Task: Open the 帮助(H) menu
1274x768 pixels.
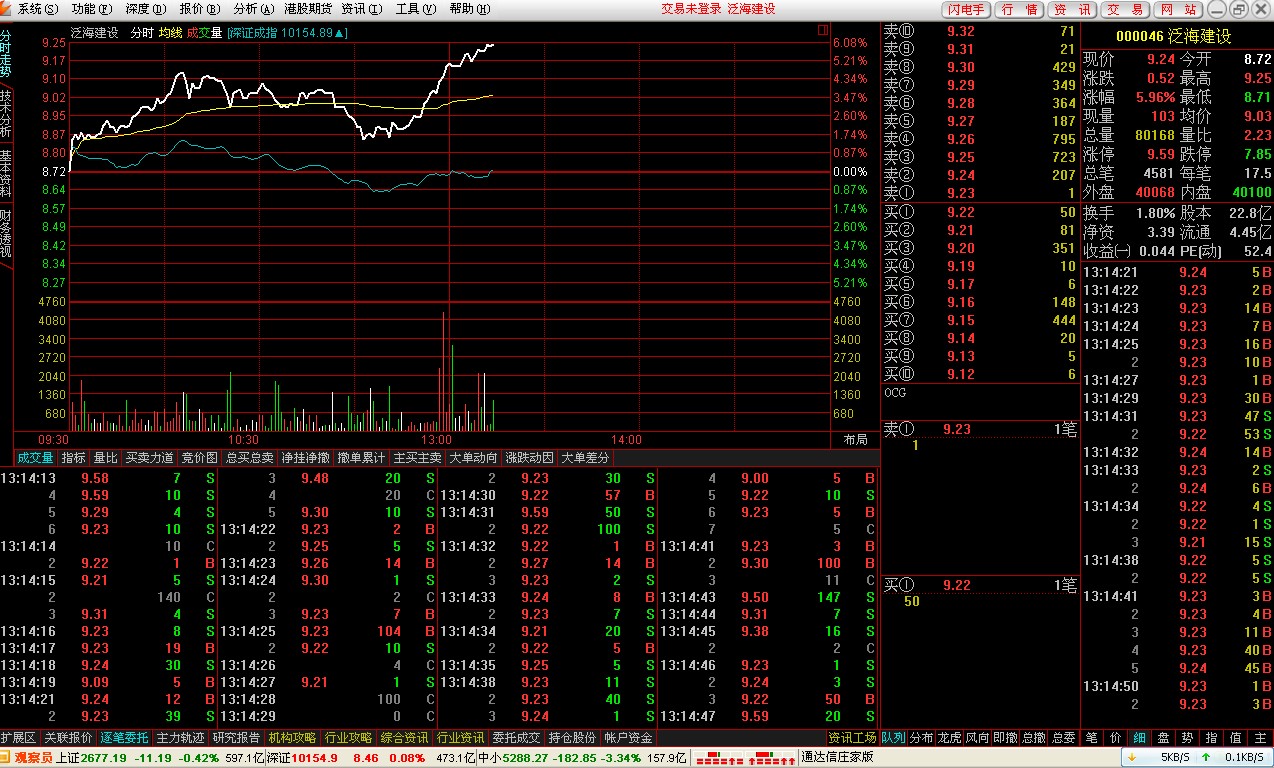Action: pyautogui.click(x=469, y=9)
